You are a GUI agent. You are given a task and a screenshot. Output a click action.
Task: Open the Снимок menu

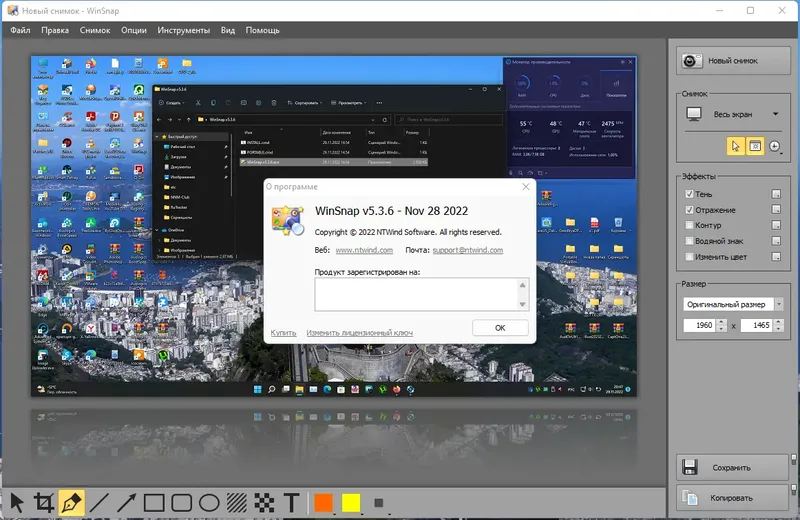(x=95, y=30)
